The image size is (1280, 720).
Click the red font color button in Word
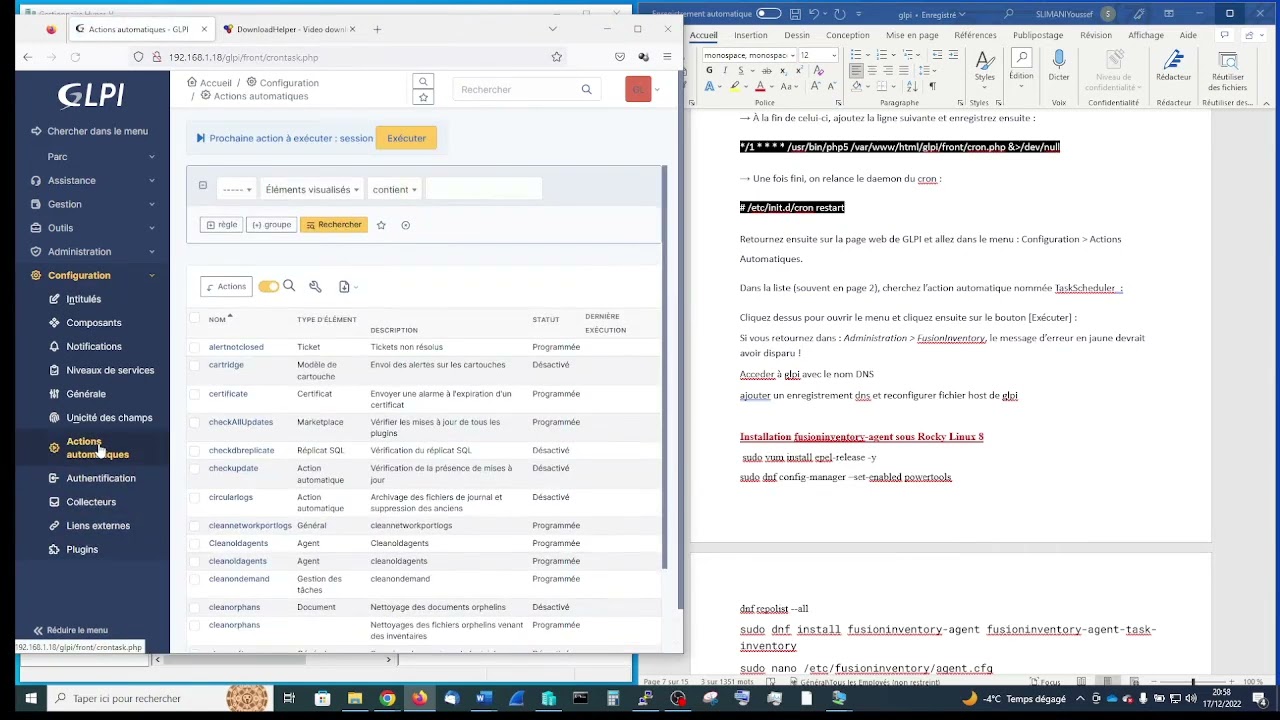(x=760, y=87)
